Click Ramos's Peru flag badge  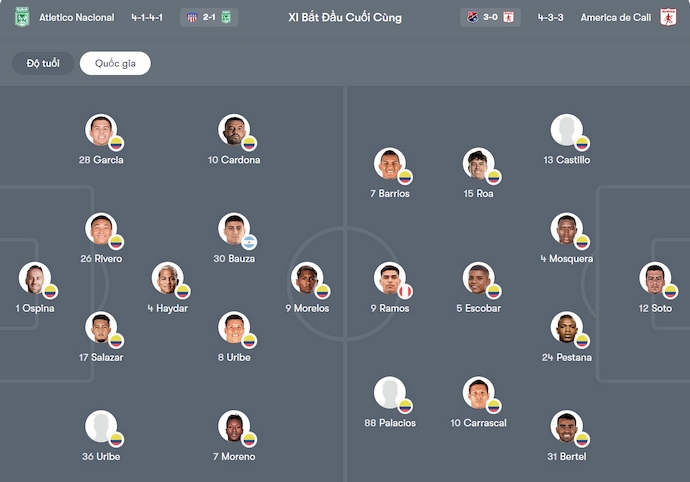click(405, 291)
